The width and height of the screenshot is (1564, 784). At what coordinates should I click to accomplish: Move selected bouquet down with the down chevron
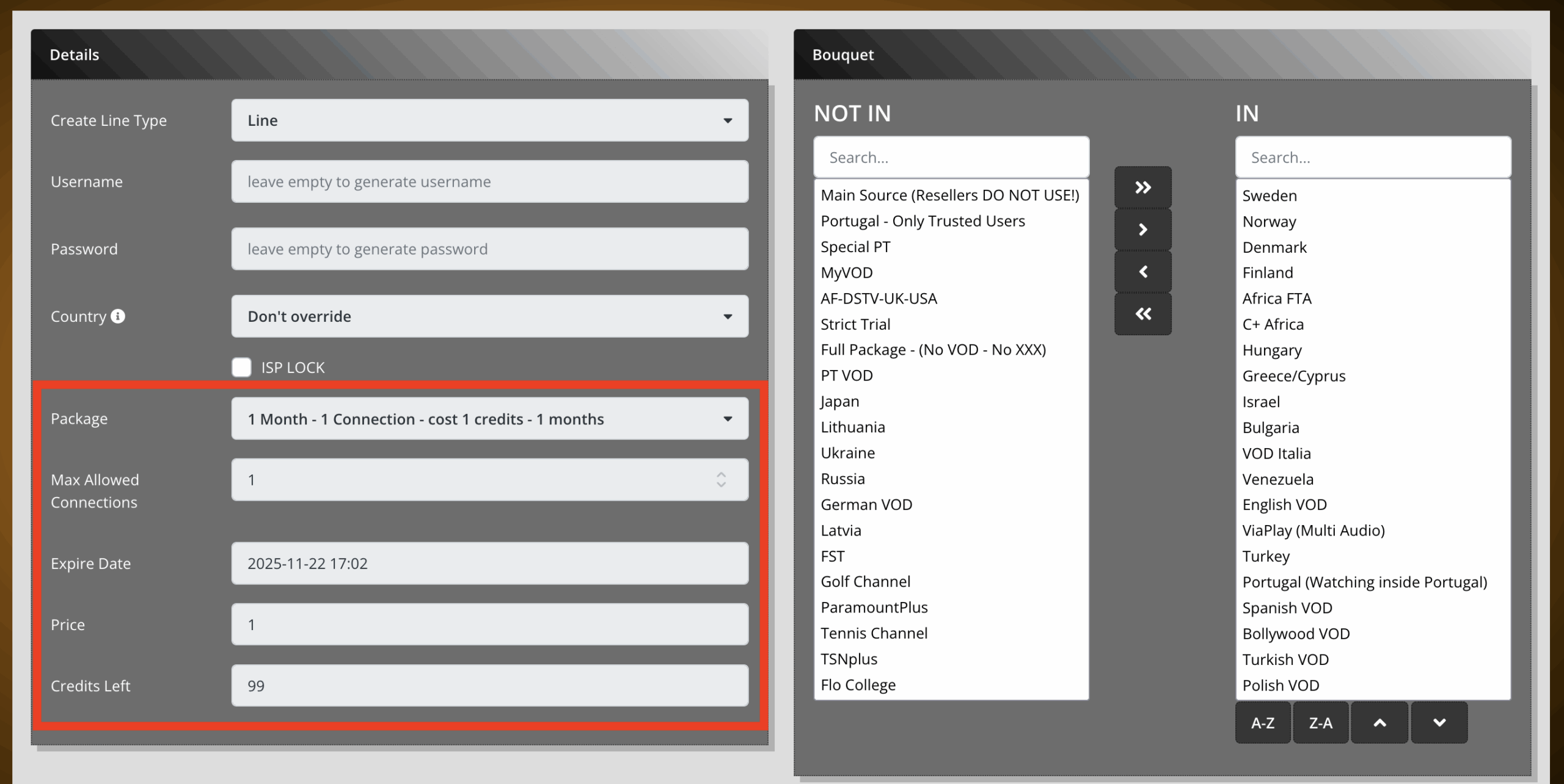[1439, 723]
